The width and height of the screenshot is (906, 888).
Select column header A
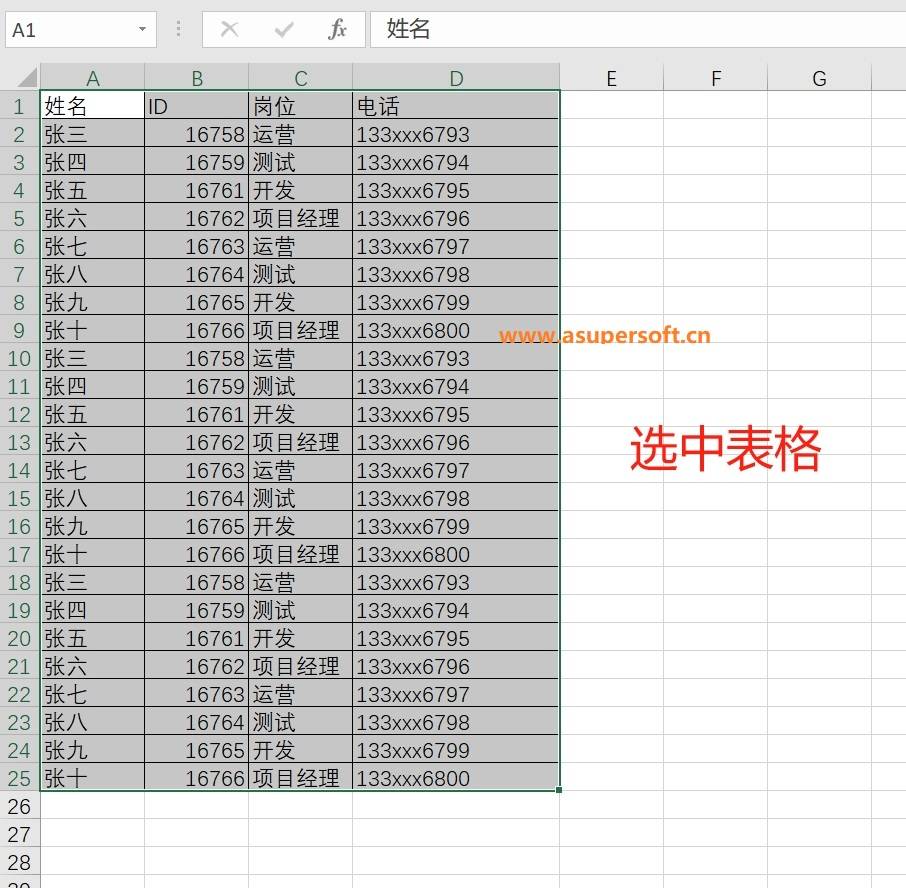93,77
